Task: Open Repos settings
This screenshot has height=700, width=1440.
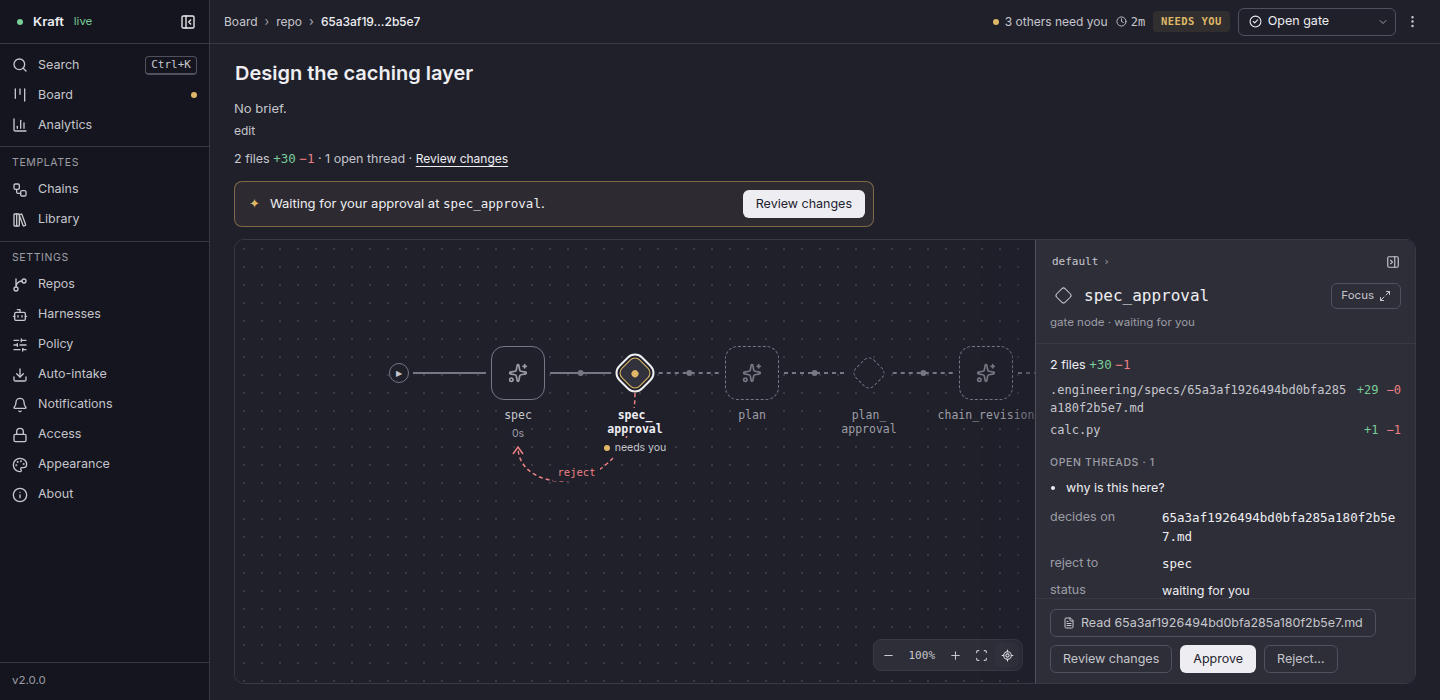Action: (104, 284)
